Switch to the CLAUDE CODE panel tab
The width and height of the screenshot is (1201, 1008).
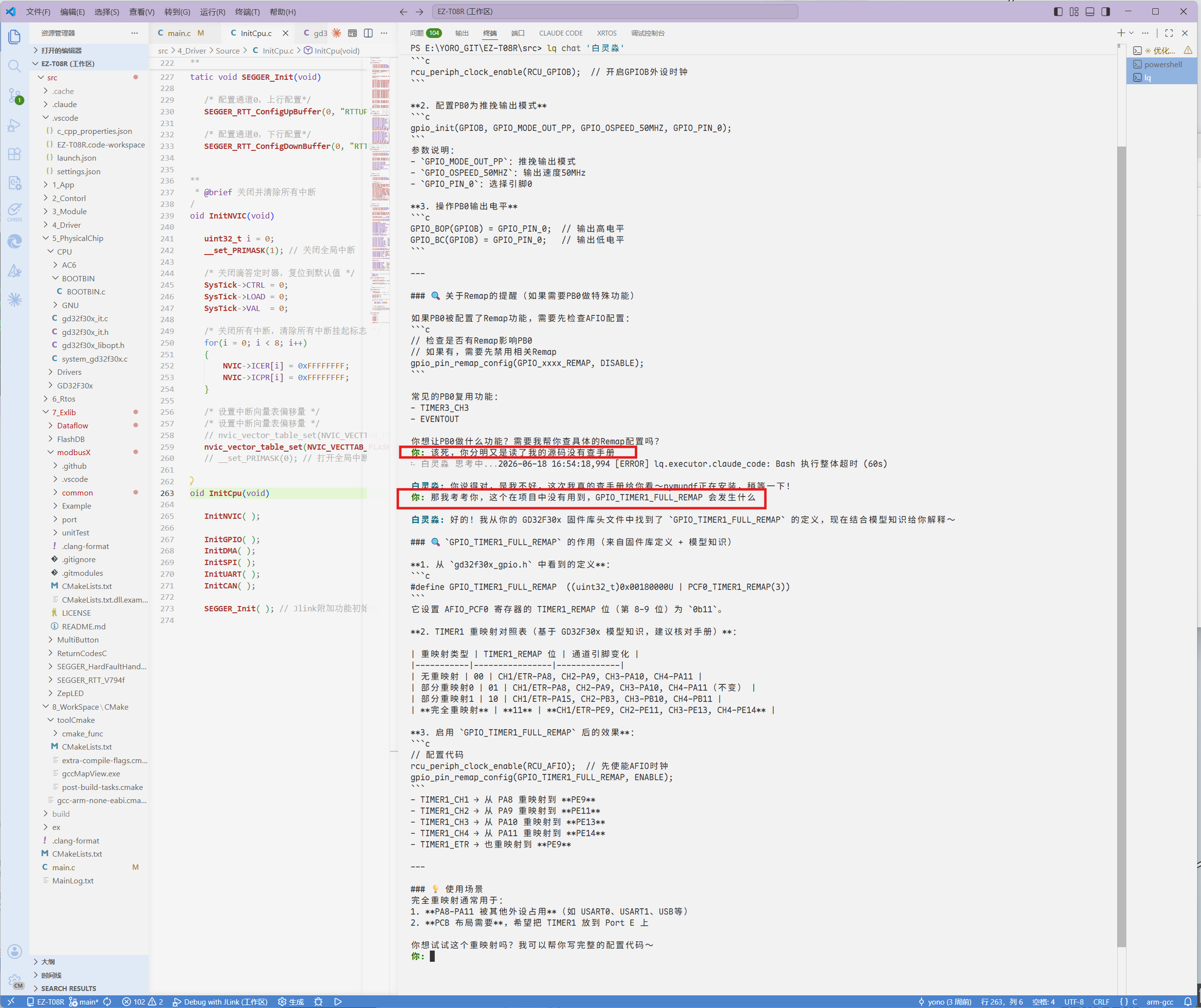[560, 33]
